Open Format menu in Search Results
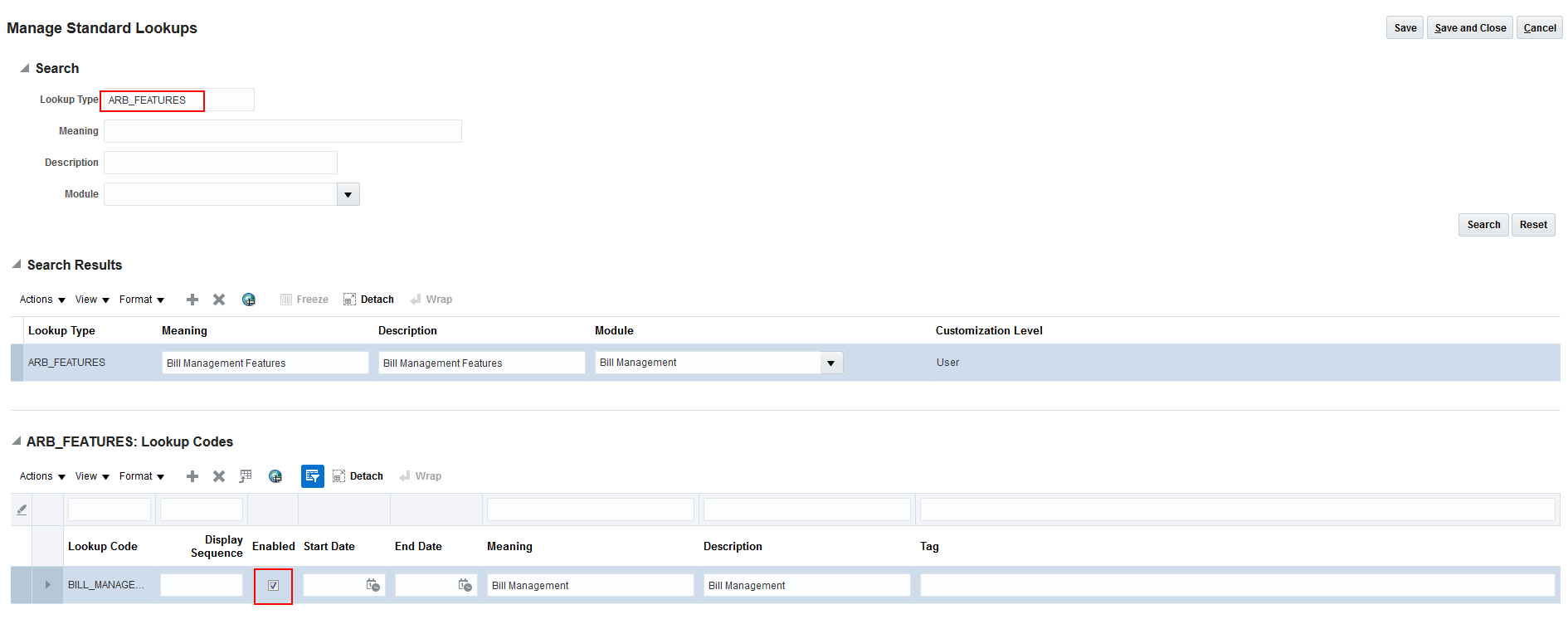The image size is (1568, 624). coord(142,300)
